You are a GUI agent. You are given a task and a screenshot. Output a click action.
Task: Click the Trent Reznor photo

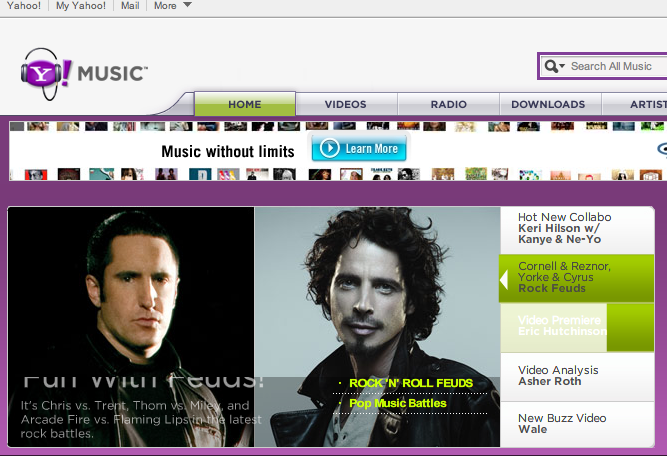pos(131,294)
